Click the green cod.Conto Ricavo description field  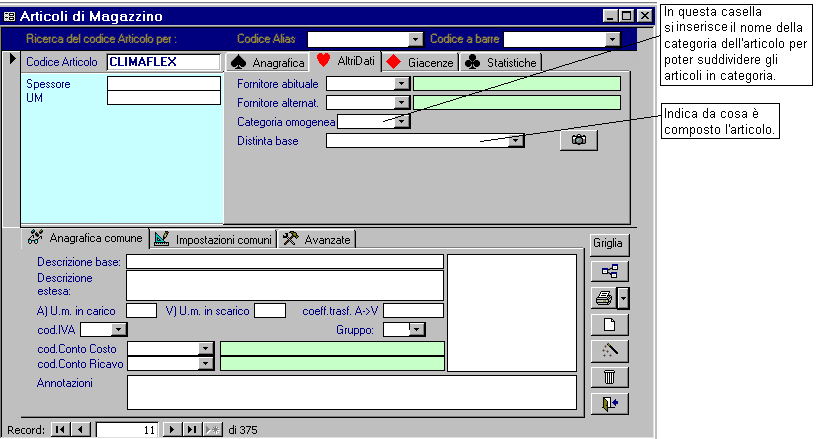(332, 363)
